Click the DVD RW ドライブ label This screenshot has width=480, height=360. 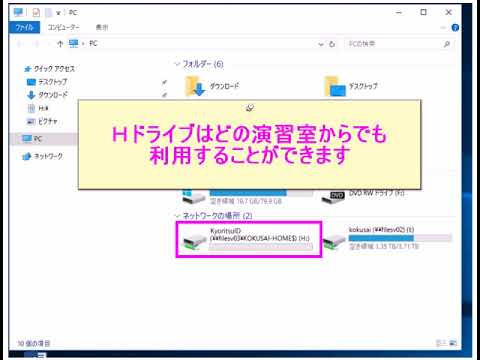coord(377,193)
